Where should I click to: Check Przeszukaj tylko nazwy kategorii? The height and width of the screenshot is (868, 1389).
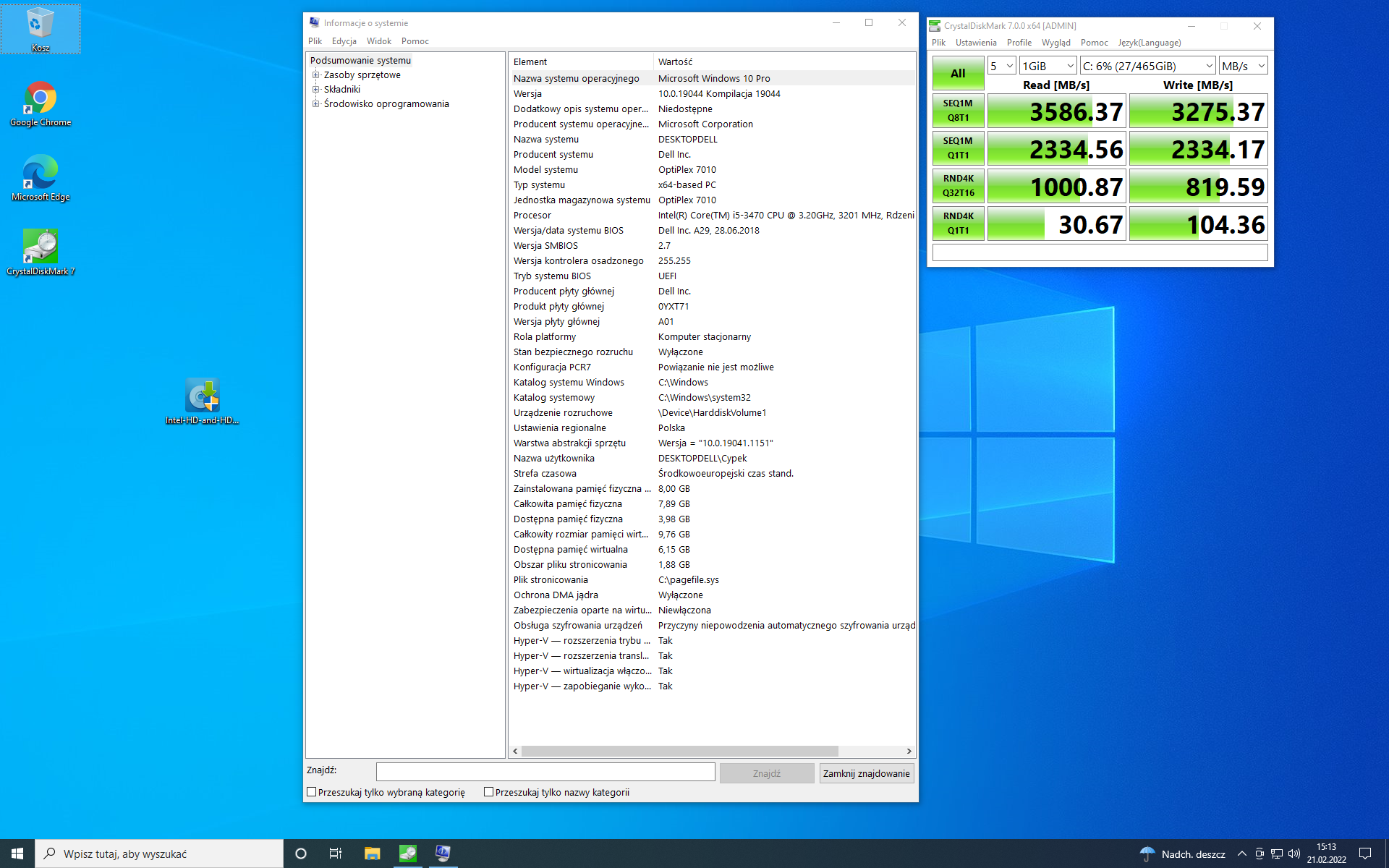pos(488,792)
